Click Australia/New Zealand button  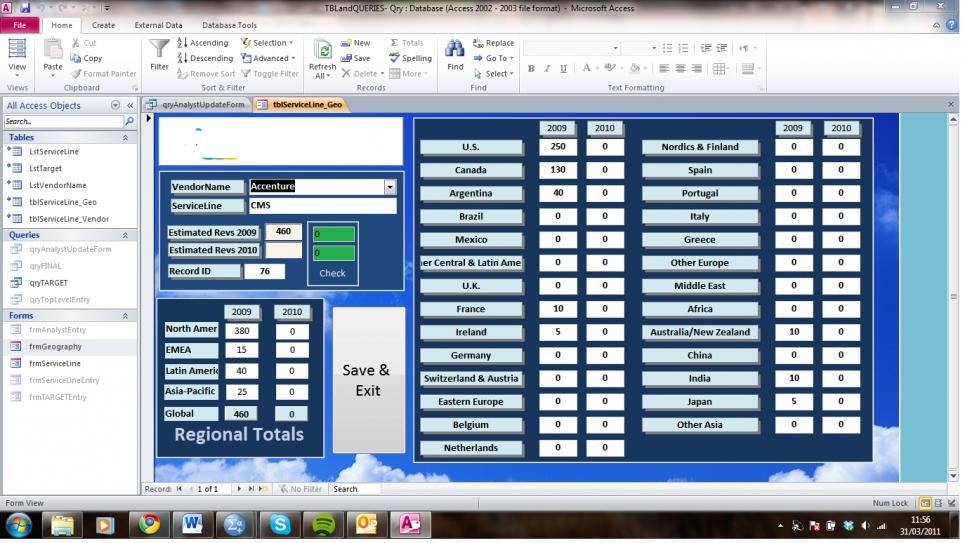(x=700, y=332)
